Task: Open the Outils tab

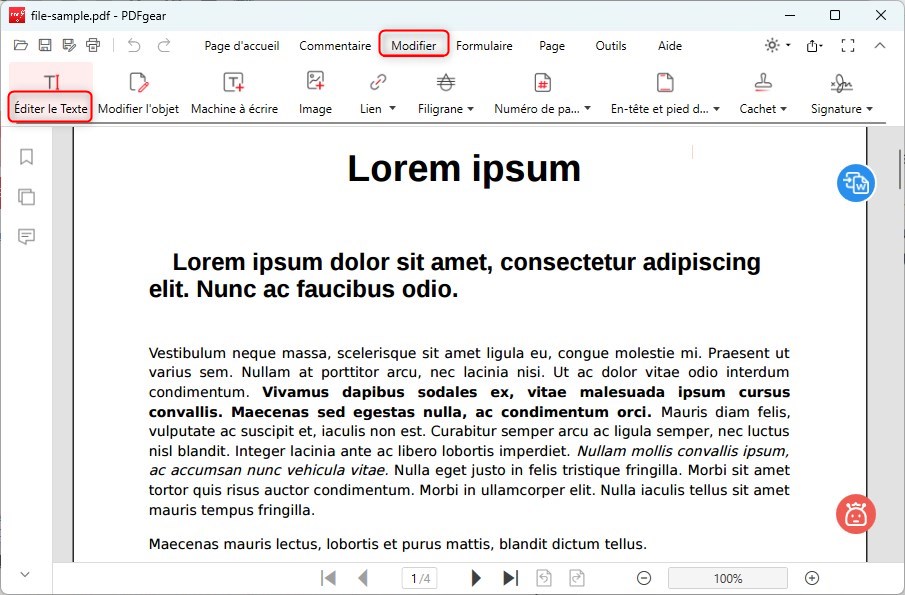Action: tap(611, 46)
